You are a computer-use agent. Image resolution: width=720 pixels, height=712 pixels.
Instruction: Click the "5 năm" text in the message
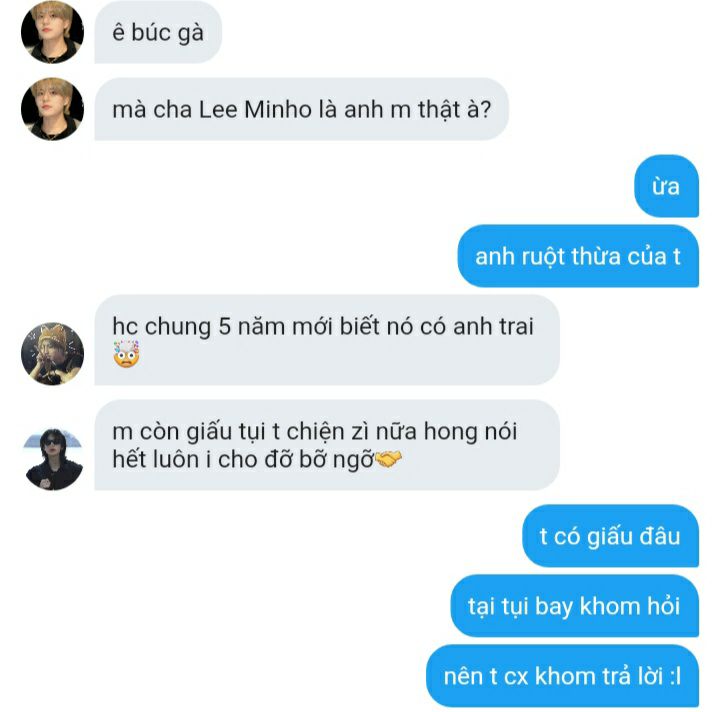pos(252,326)
